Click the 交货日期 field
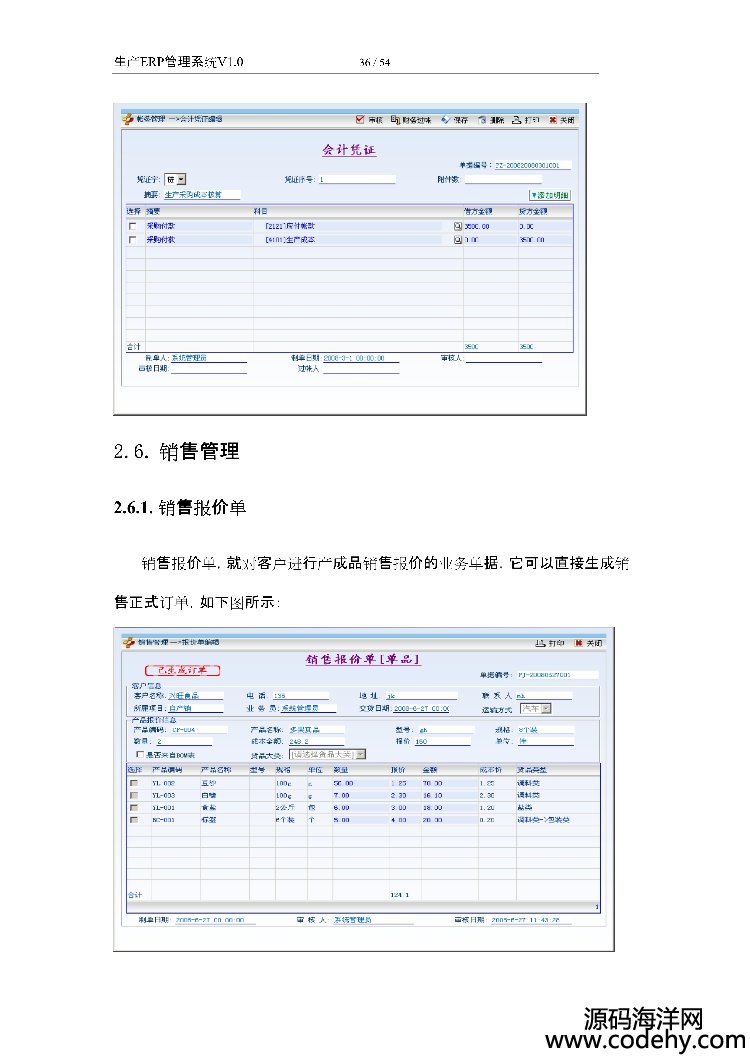This screenshot has width=750, height=1060. [x=421, y=708]
